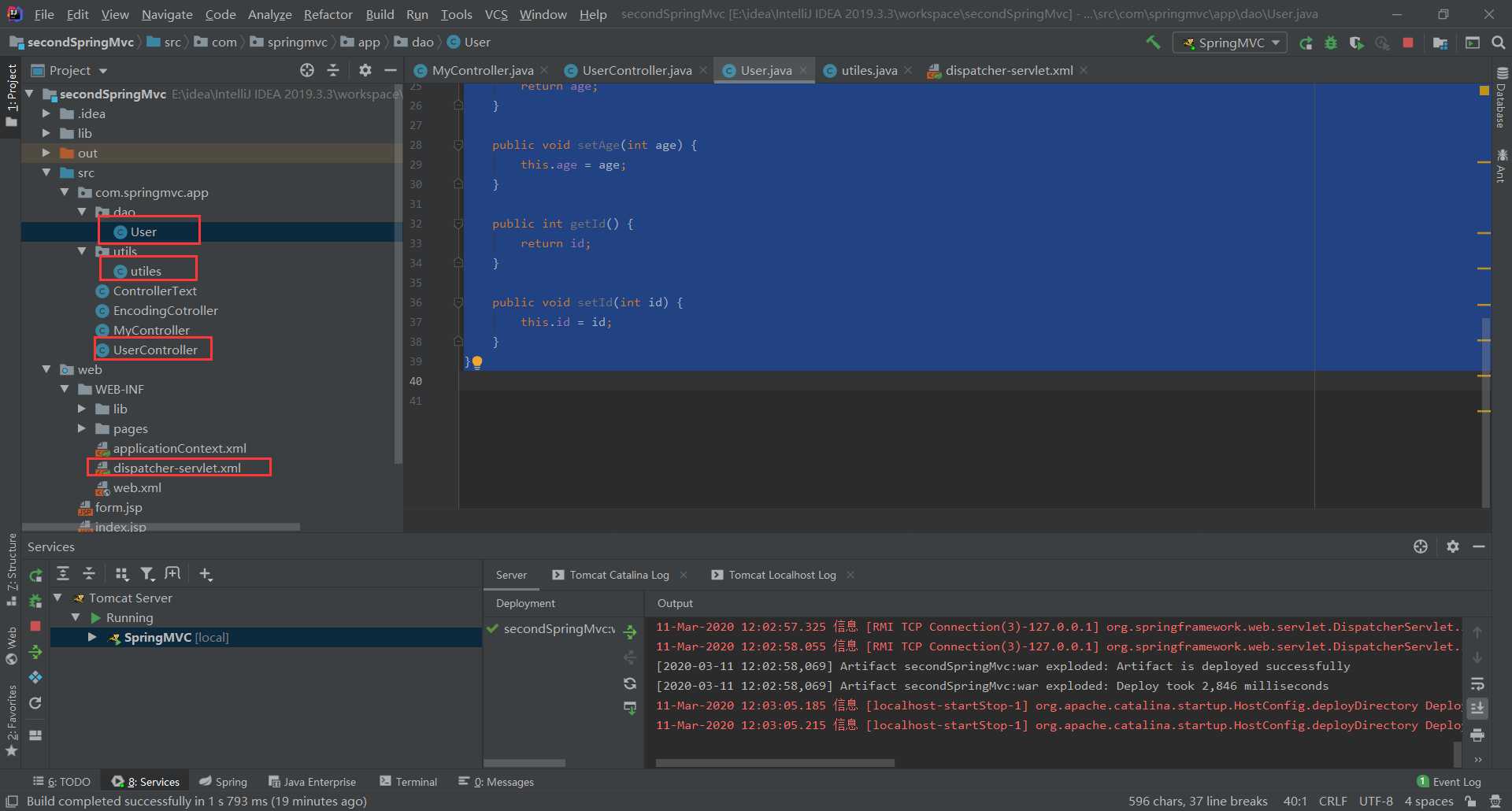
Task: Open the Java Enterprise tool window
Action: point(312,782)
